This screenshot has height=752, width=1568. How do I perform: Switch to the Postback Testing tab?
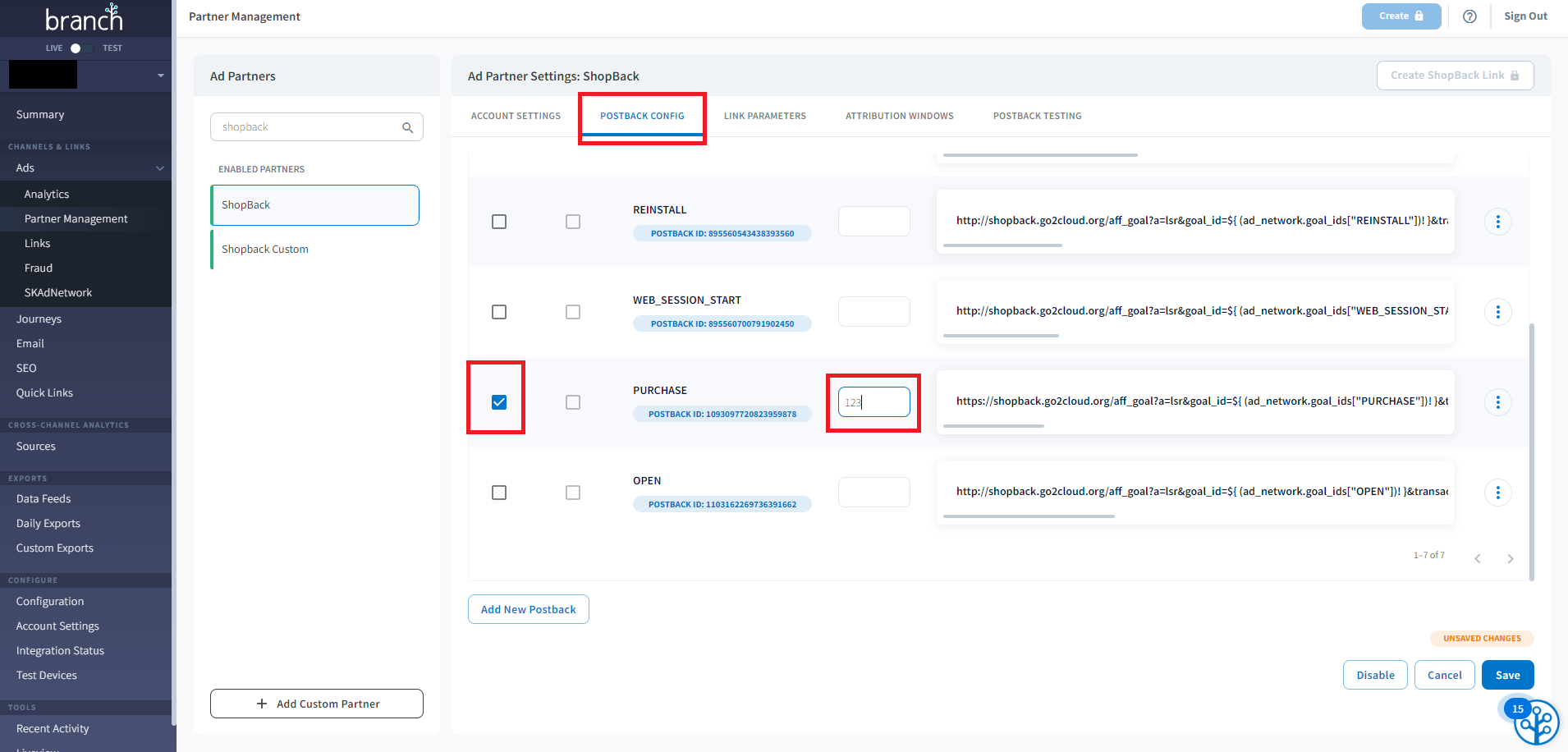(1037, 116)
